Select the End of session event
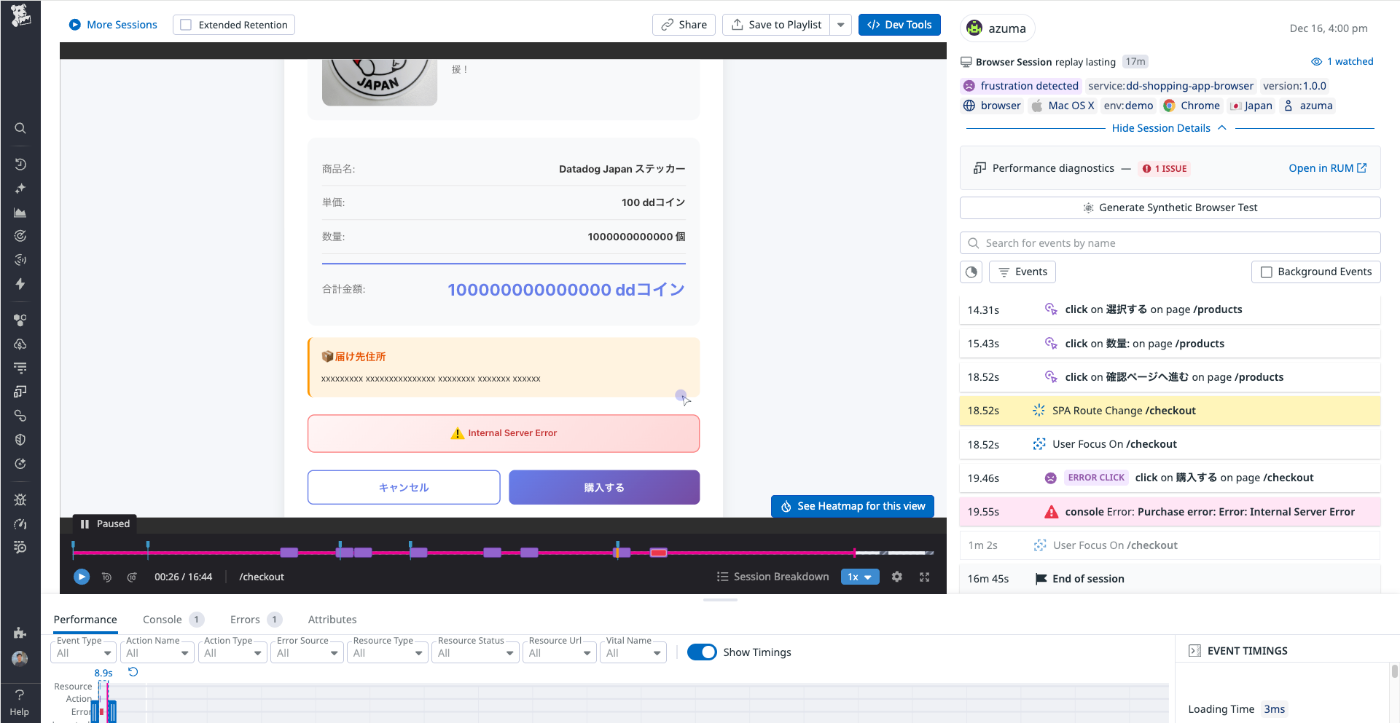The image size is (1400, 723). coord(1170,579)
